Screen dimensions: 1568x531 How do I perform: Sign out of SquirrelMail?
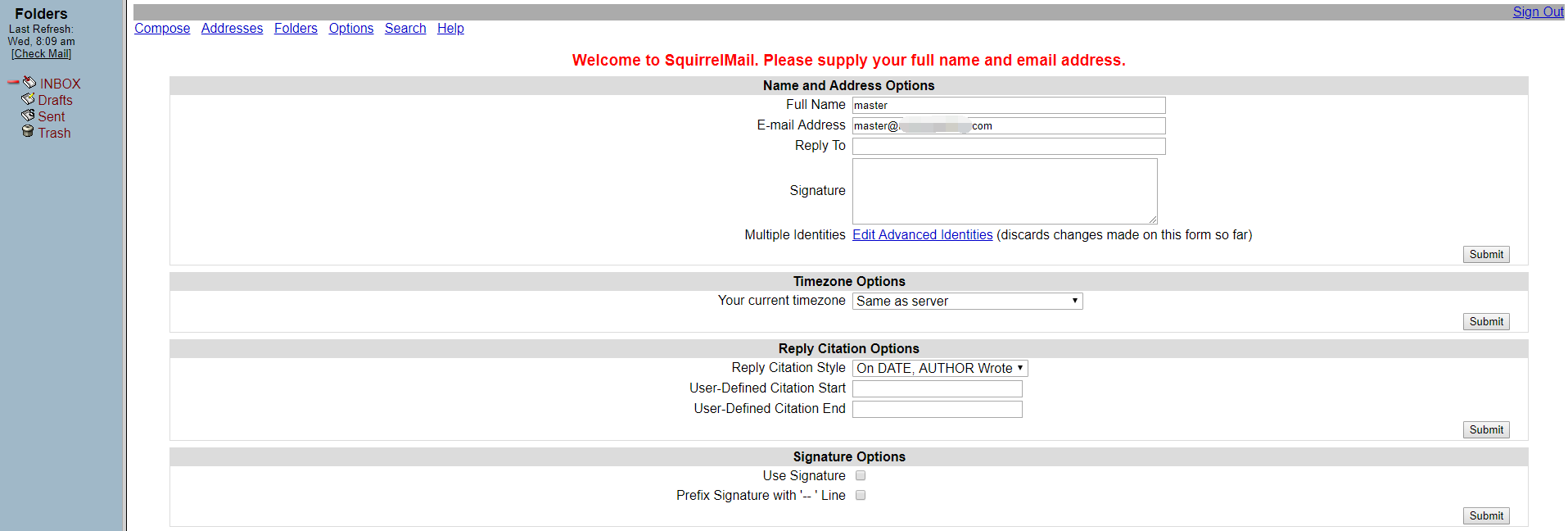pyautogui.click(x=1538, y=12)
